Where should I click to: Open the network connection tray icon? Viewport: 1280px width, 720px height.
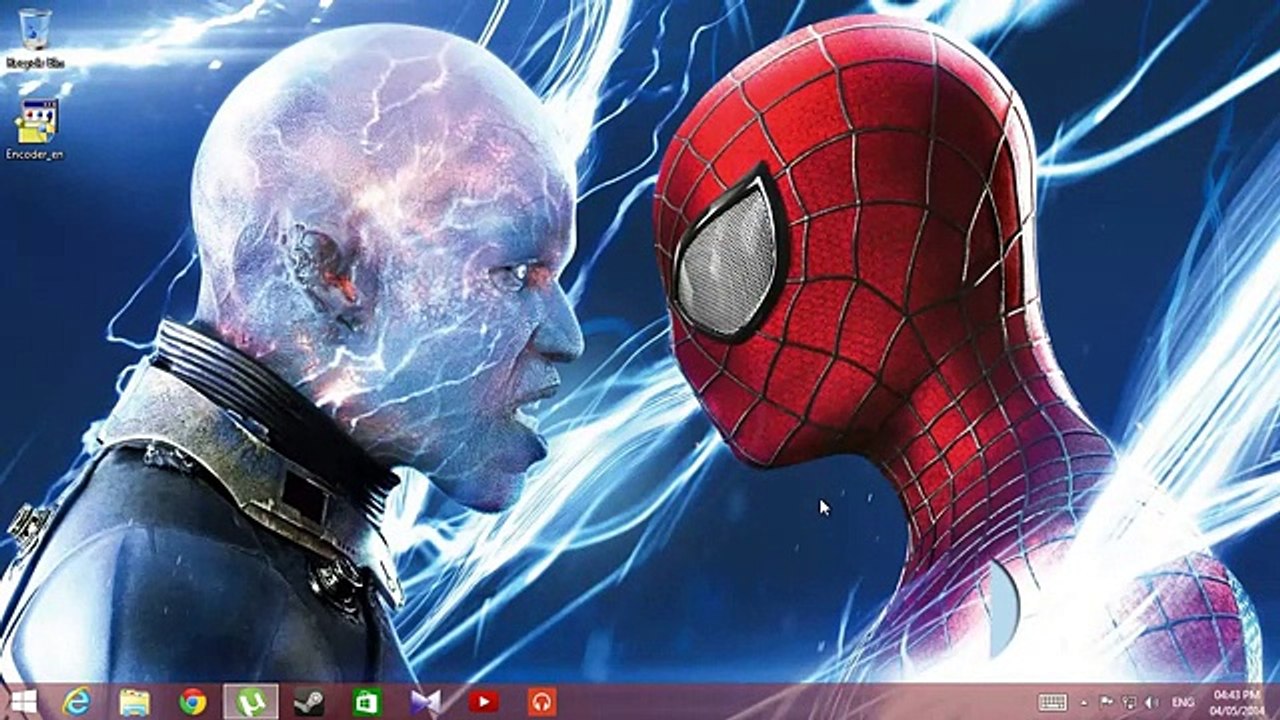[x=1128, y=702]
